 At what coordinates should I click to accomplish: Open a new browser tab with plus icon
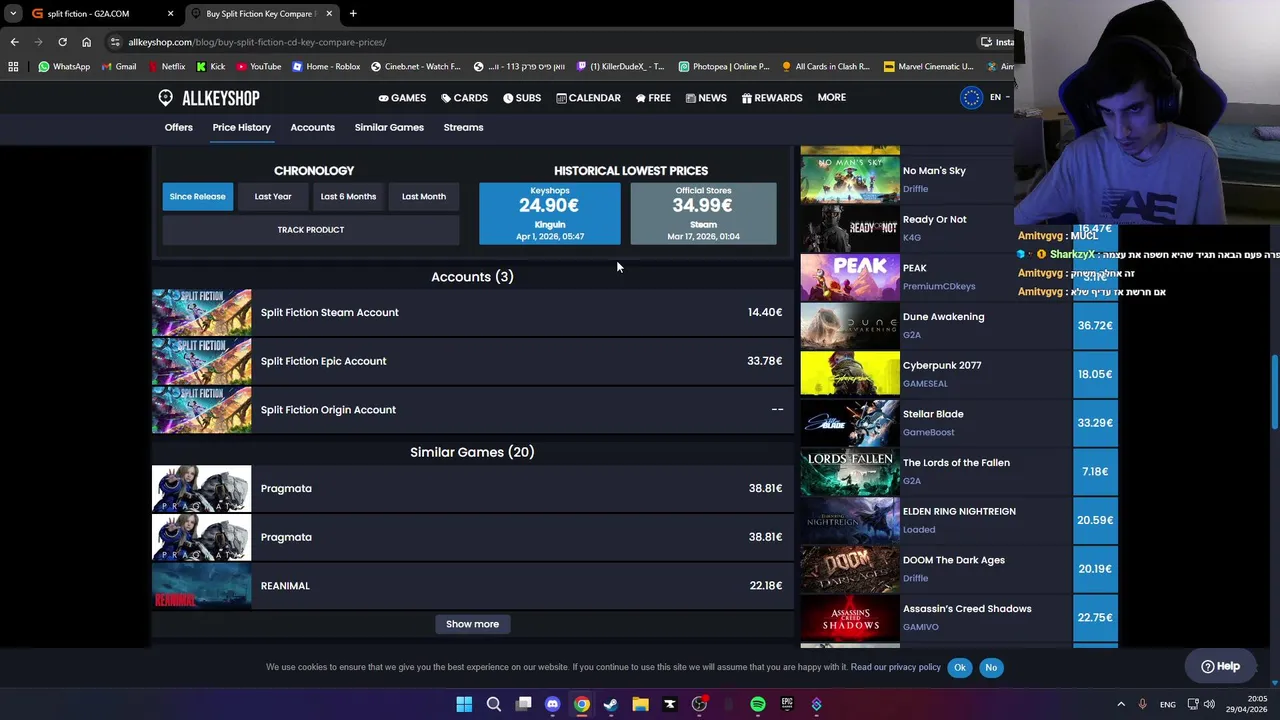coord(353,14)
